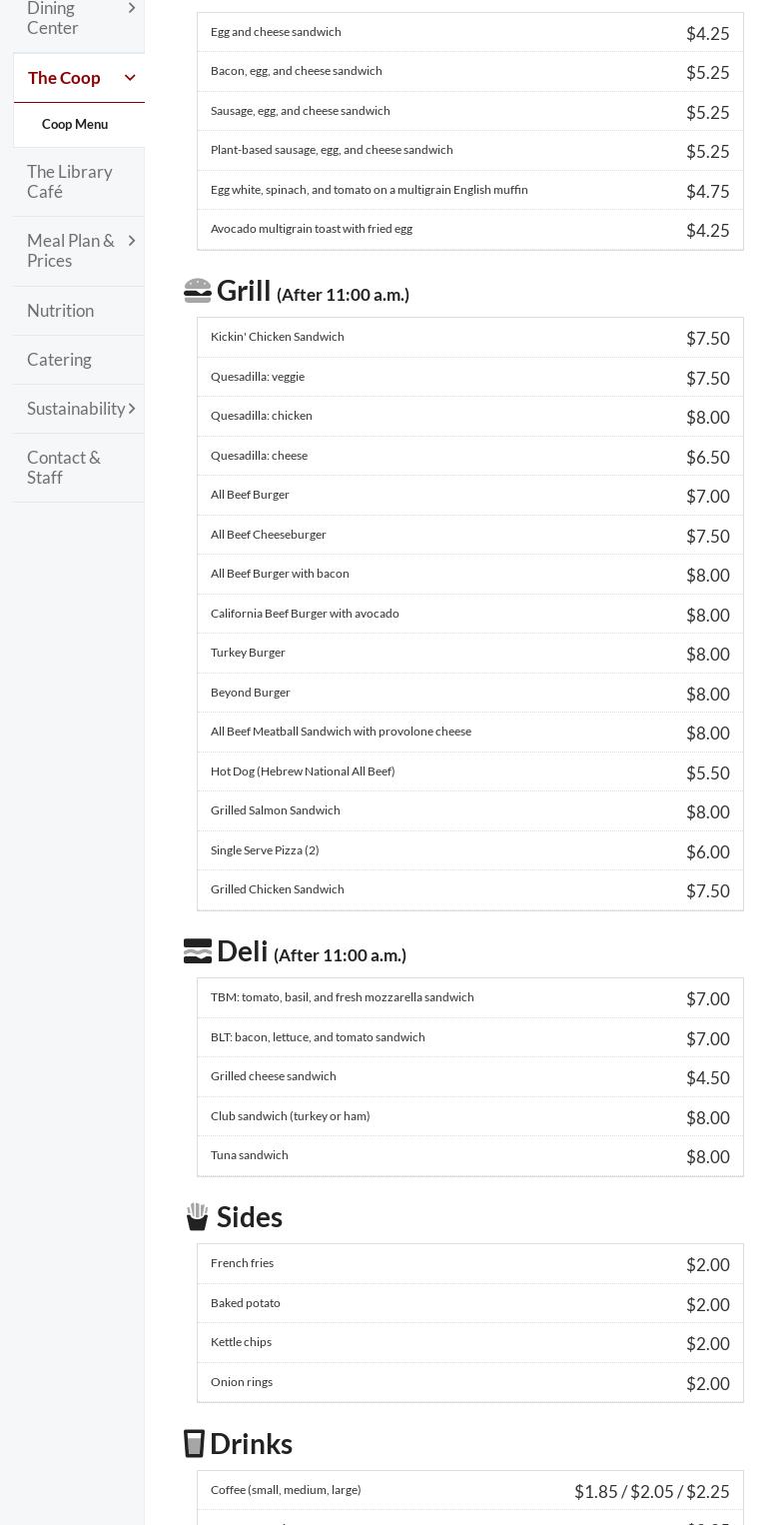Image resolution: width=784 pixels, height=1525 pixels.
Task: Select The Coop sidebar item
Action: 64,78
